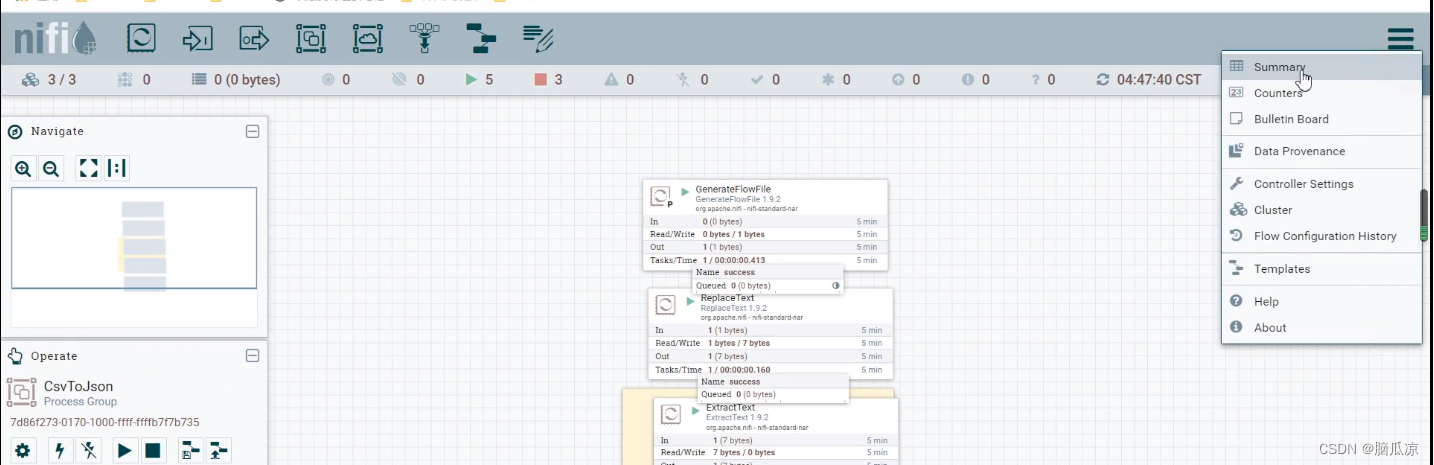
Task: Select the ReplaceText processor on canvas
Action: 770,334
